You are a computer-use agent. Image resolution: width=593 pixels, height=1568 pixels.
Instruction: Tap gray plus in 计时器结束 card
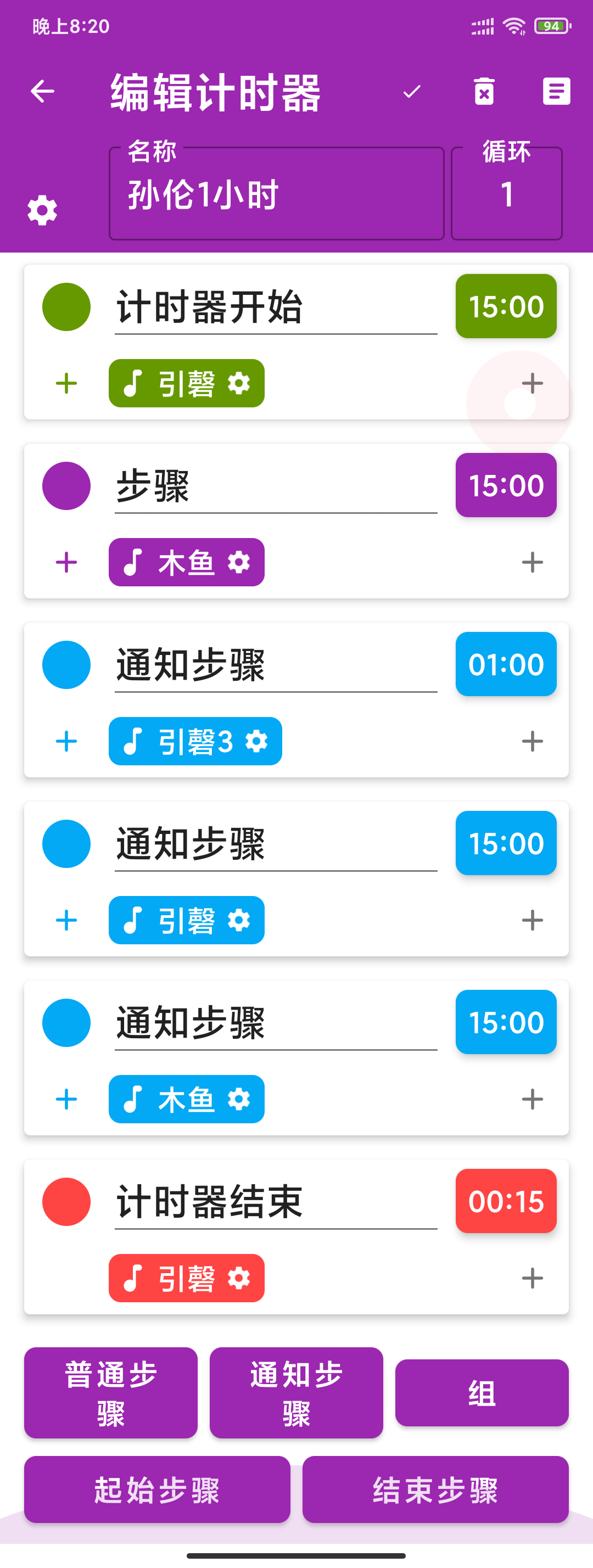532,1278
